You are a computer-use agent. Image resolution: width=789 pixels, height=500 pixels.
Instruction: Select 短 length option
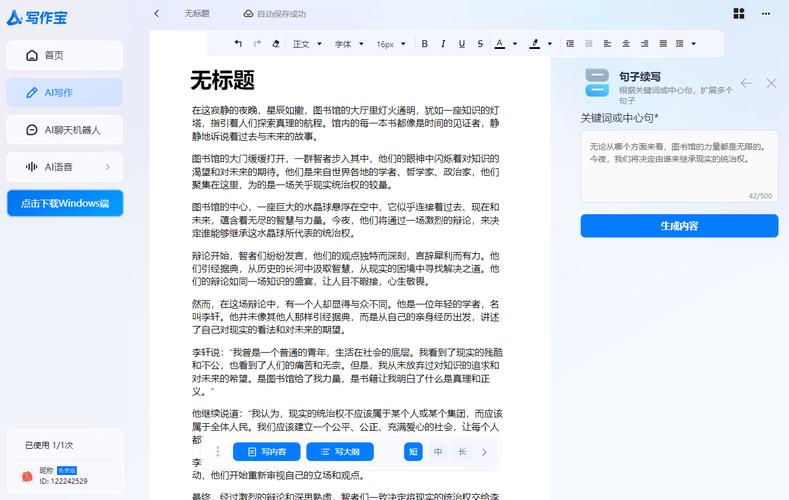[413, 452]
